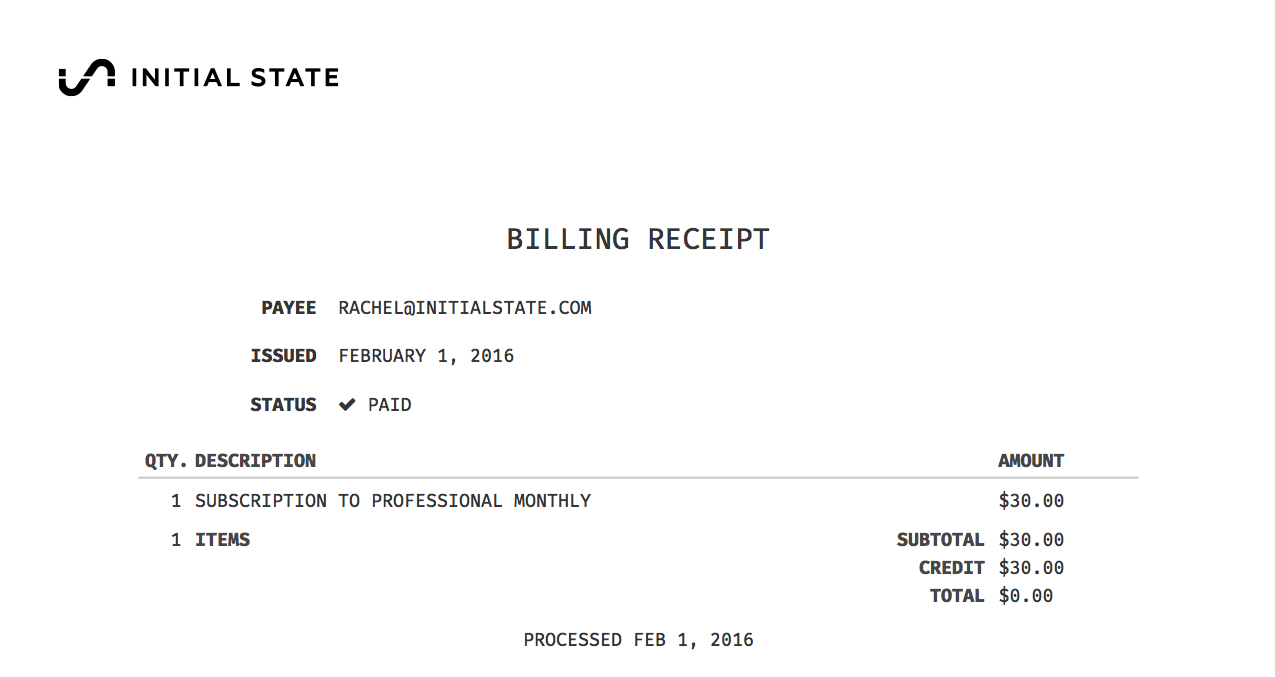The height and width of the screenshot is (677, 1275).
Task: Click the INITIAL STATE brand name text
Action: pos(235,77)
